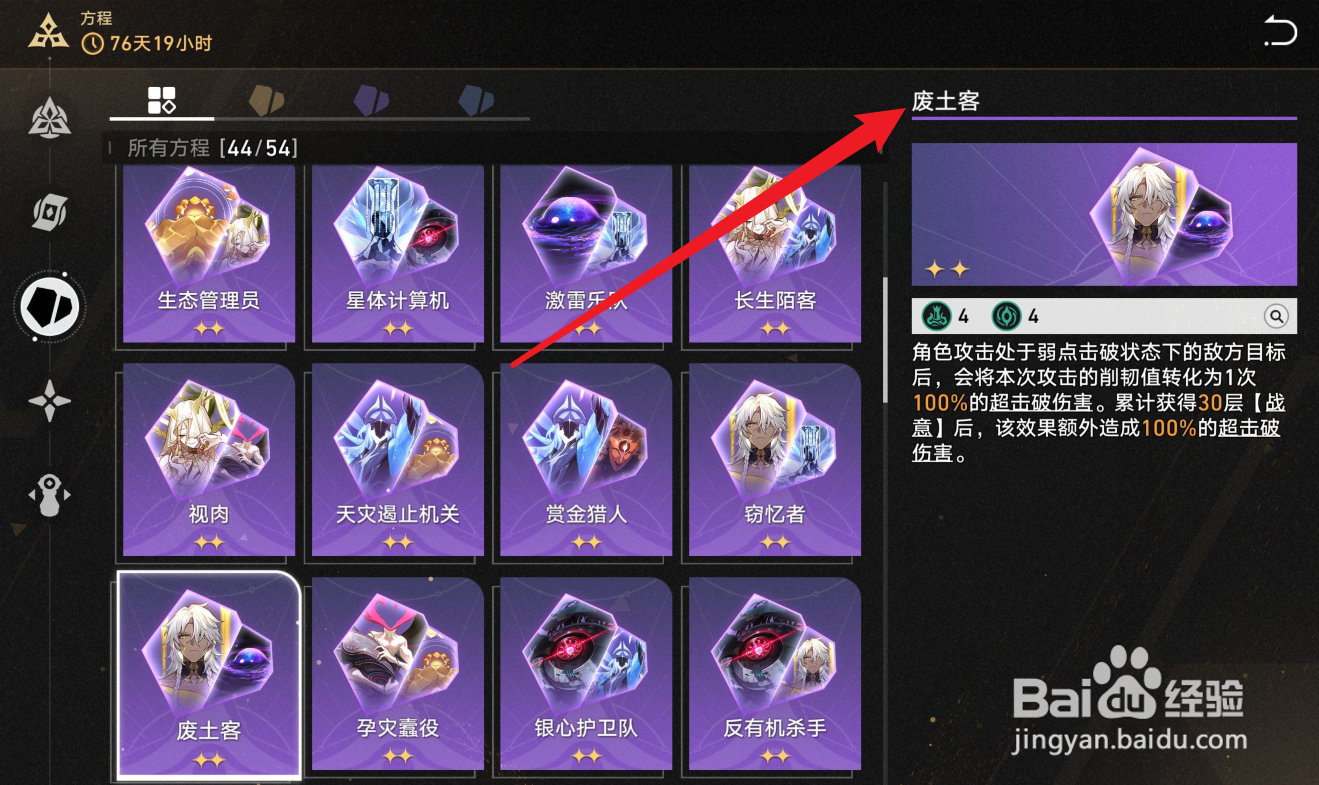
Task: Switch to the all-equations grid tab
Action: [162, 99]
